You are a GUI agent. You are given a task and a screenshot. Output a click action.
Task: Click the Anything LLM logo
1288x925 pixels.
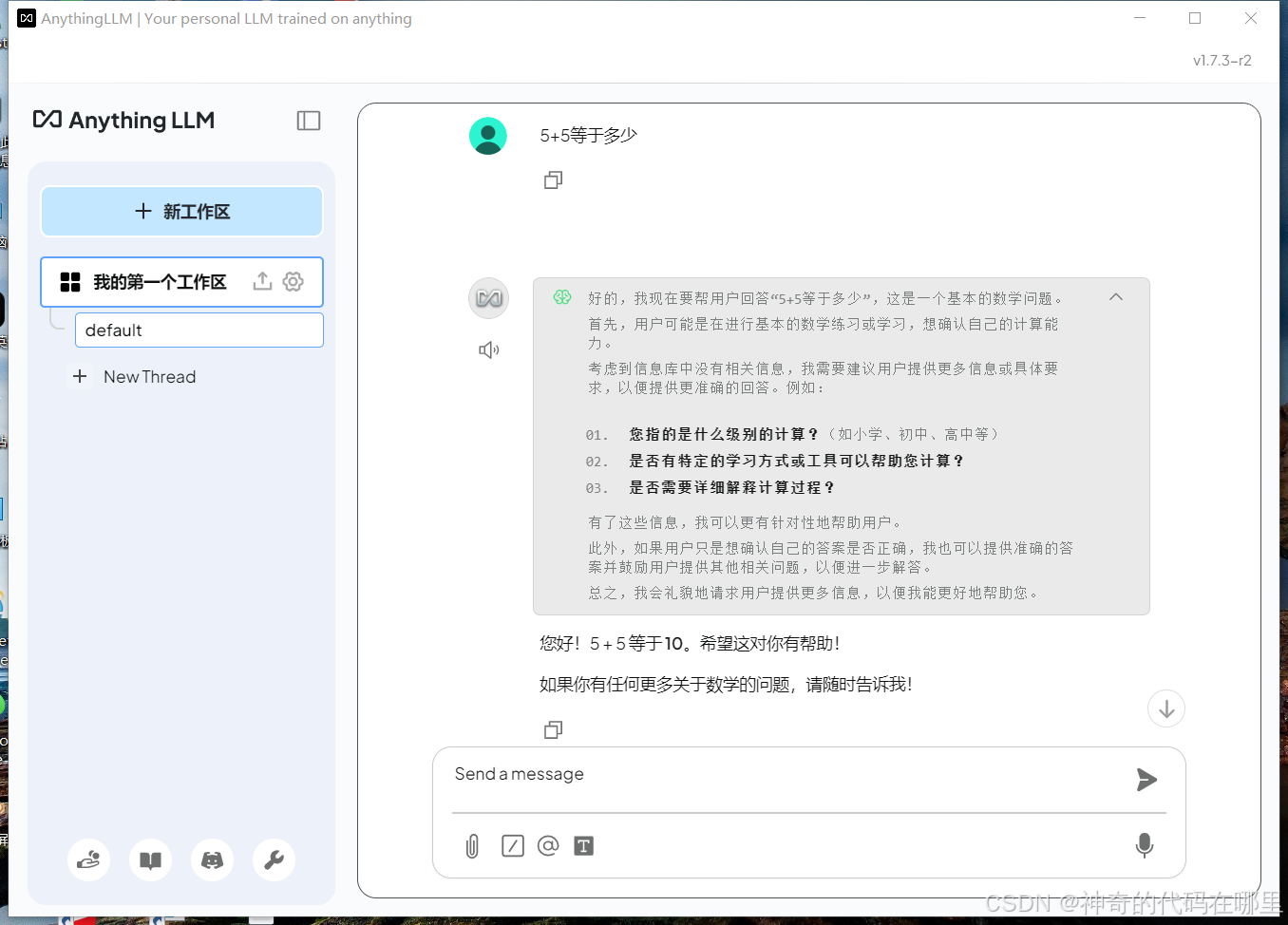(x=123, y=121)
